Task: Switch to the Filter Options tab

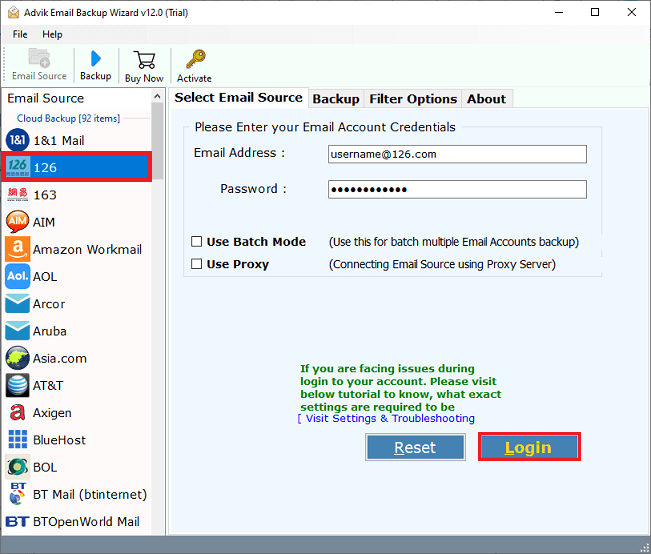Action: point(413,99)
